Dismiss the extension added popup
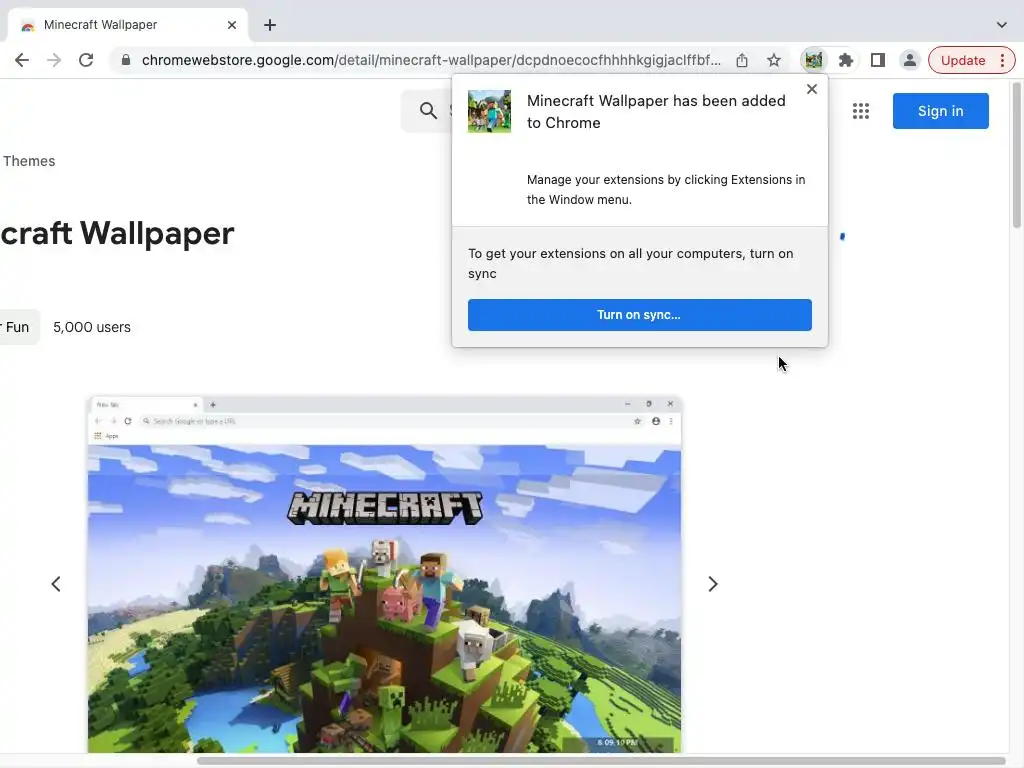Screen dimensions: 1024x768 click(812, 89)
